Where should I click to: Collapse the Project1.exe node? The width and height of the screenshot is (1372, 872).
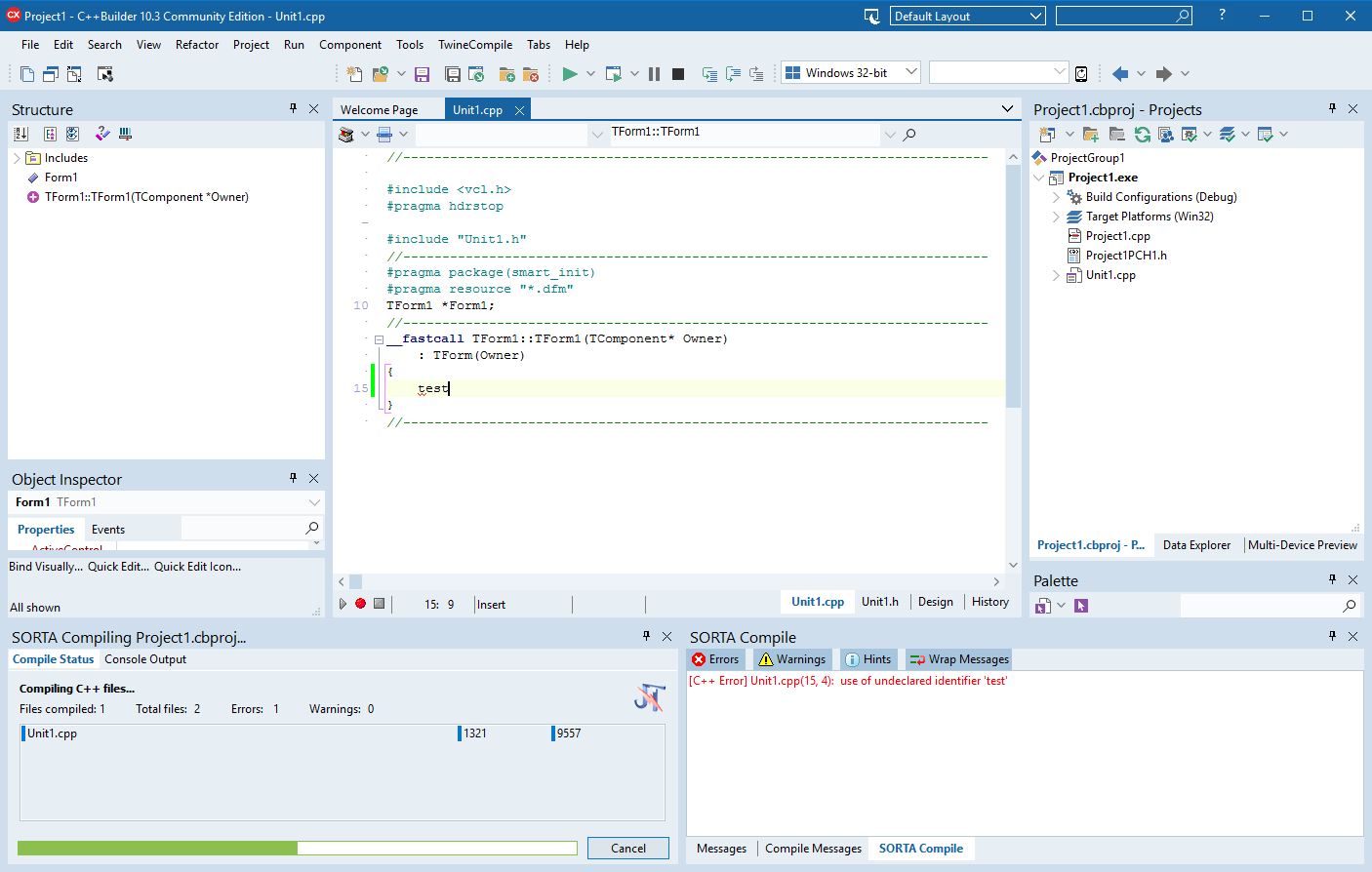coord(1038,178)
